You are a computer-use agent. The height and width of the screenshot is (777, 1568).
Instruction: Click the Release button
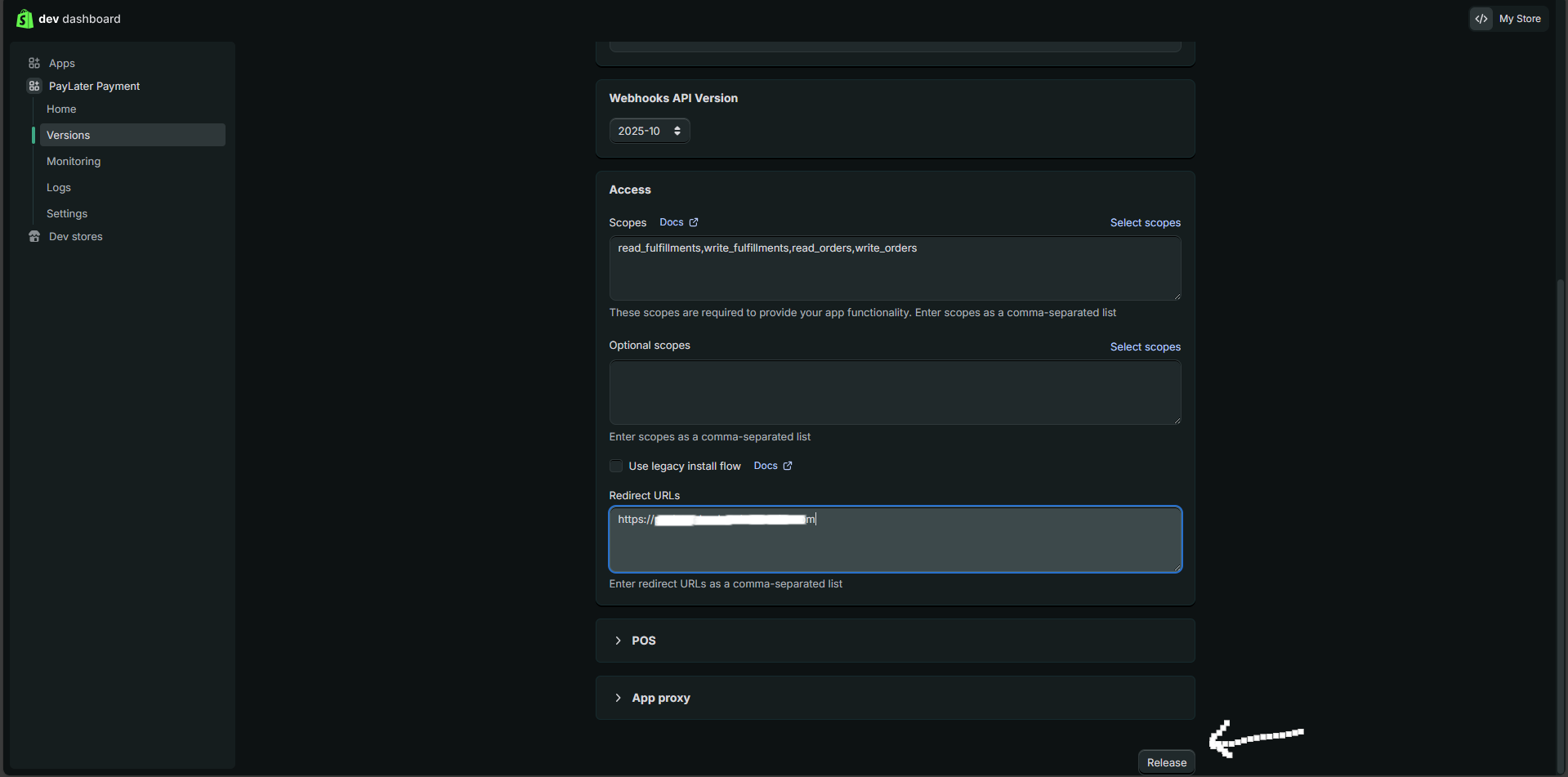[x=1167, y=762]
